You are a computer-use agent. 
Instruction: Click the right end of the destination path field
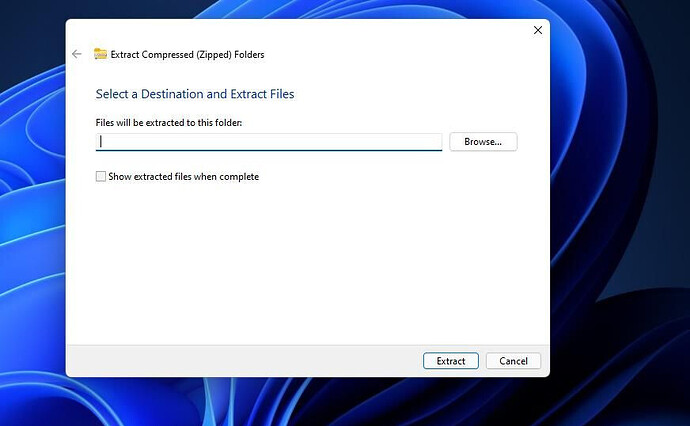click(436, 142)
